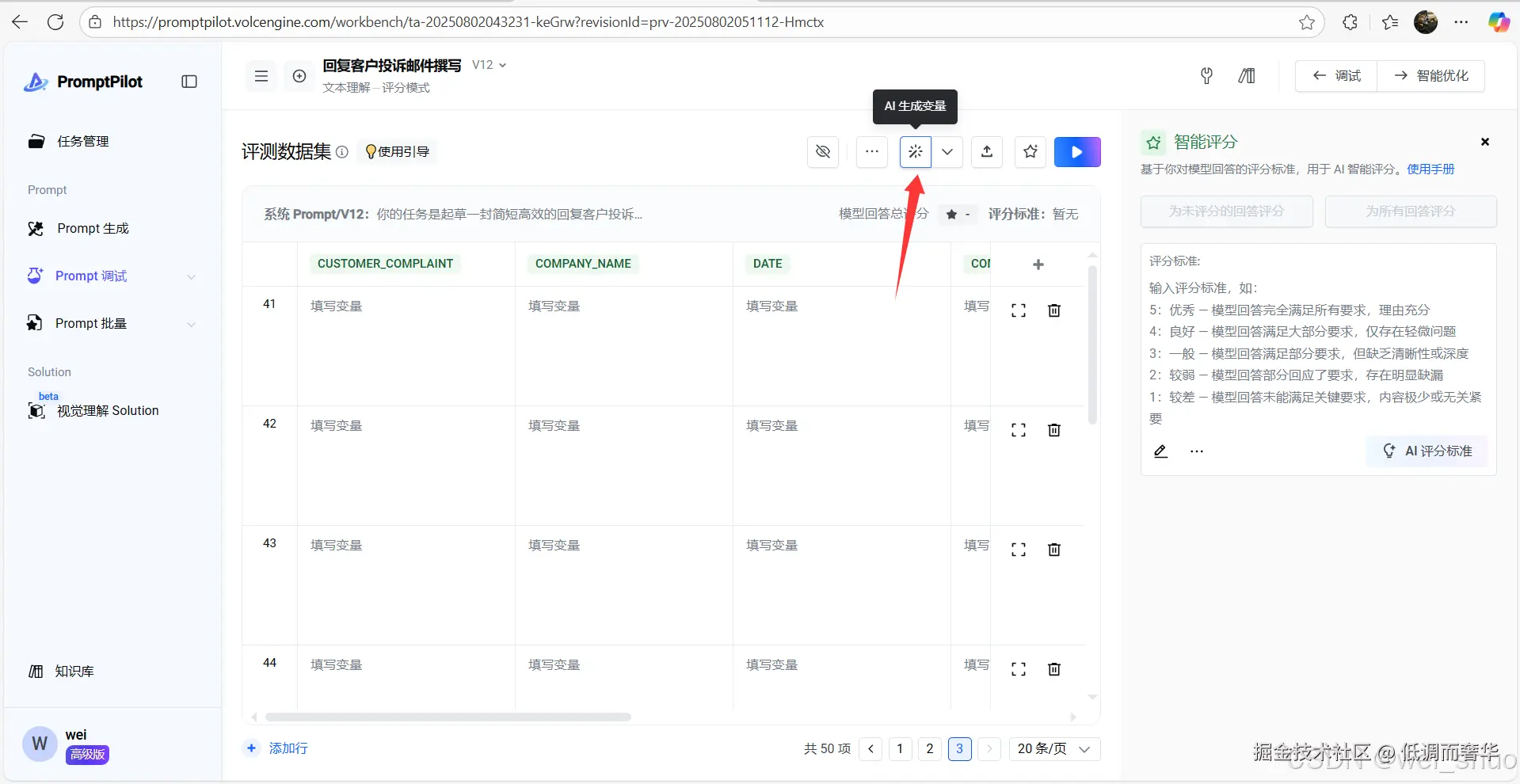The height and width of the screenshot is (784, 1520).
Task: Click the pin icon in top toolbar
Action: click(x=1206, y=76)
